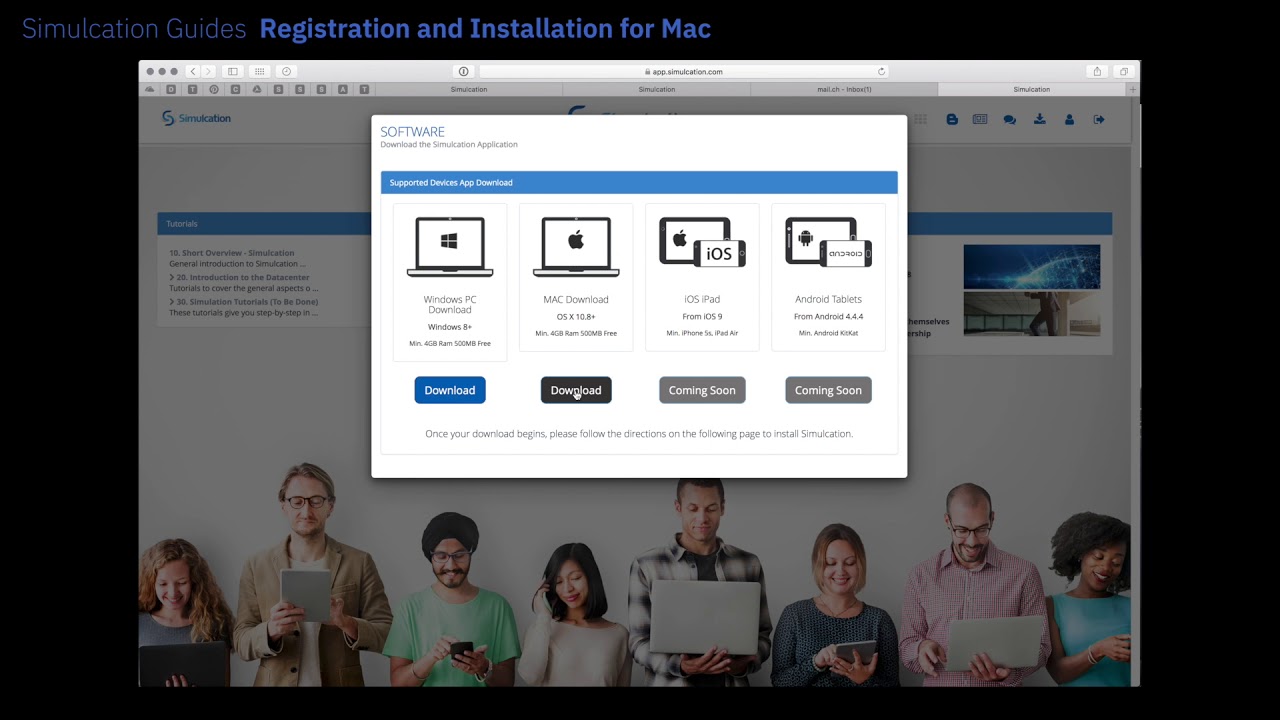
Task: Open the cloud pinned tab
Action: [150, 89]
